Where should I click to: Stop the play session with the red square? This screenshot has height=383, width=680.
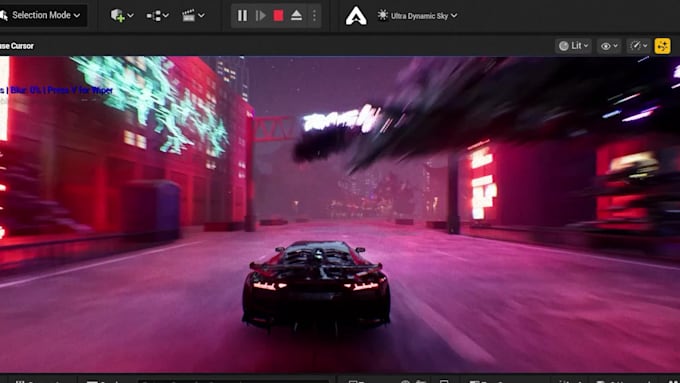[x=278, y=16]
